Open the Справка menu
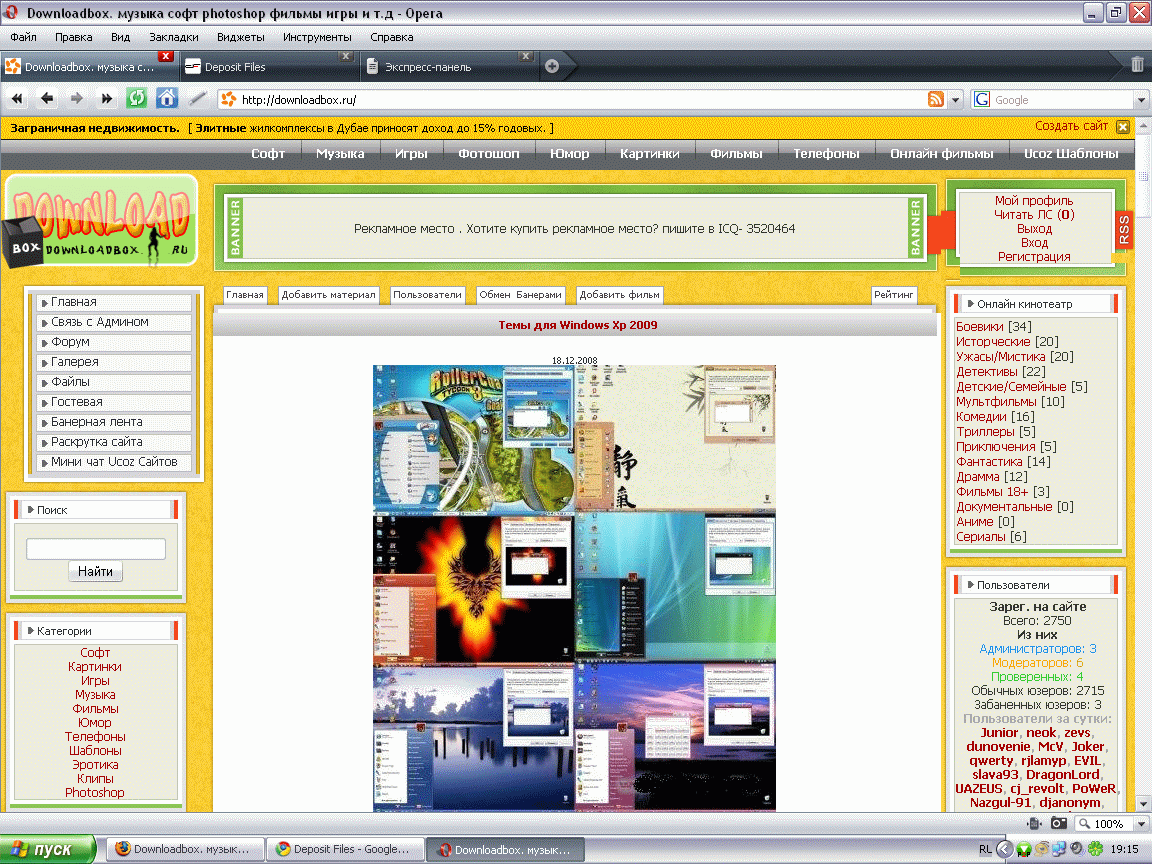The width and height of the screenshot is (1152, 864). (x=392, y=37)
